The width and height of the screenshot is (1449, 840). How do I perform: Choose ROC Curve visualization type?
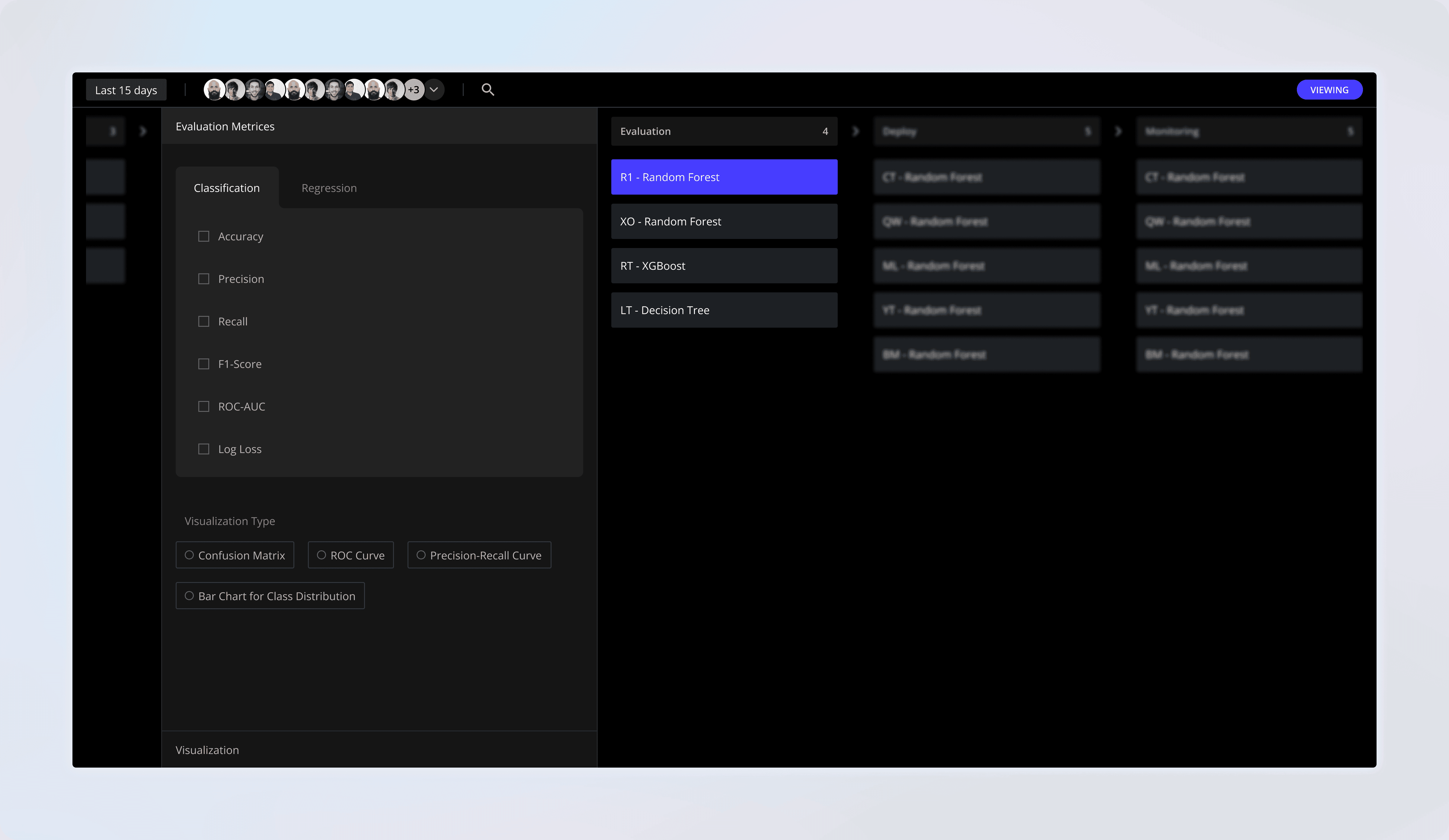pos(321,555)
